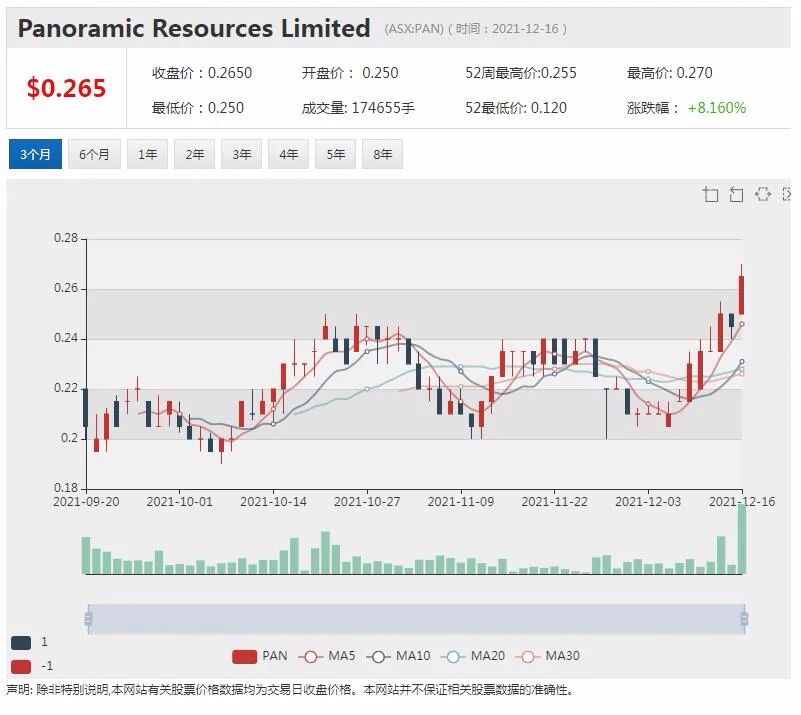Screen dimensions: 801x715
Task: Click 收盘价:0.2650 value
Action: tap(202, 73)
